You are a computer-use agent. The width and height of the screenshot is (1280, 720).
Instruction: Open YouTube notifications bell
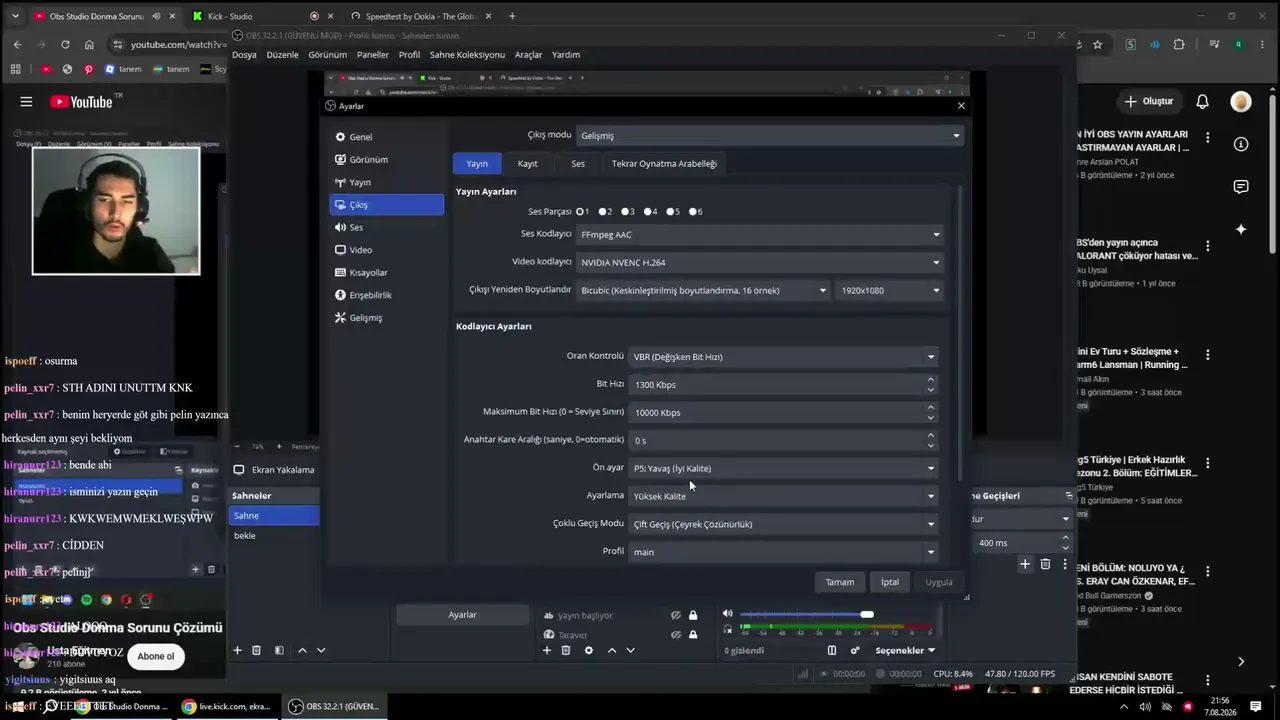coord(1202,101)
